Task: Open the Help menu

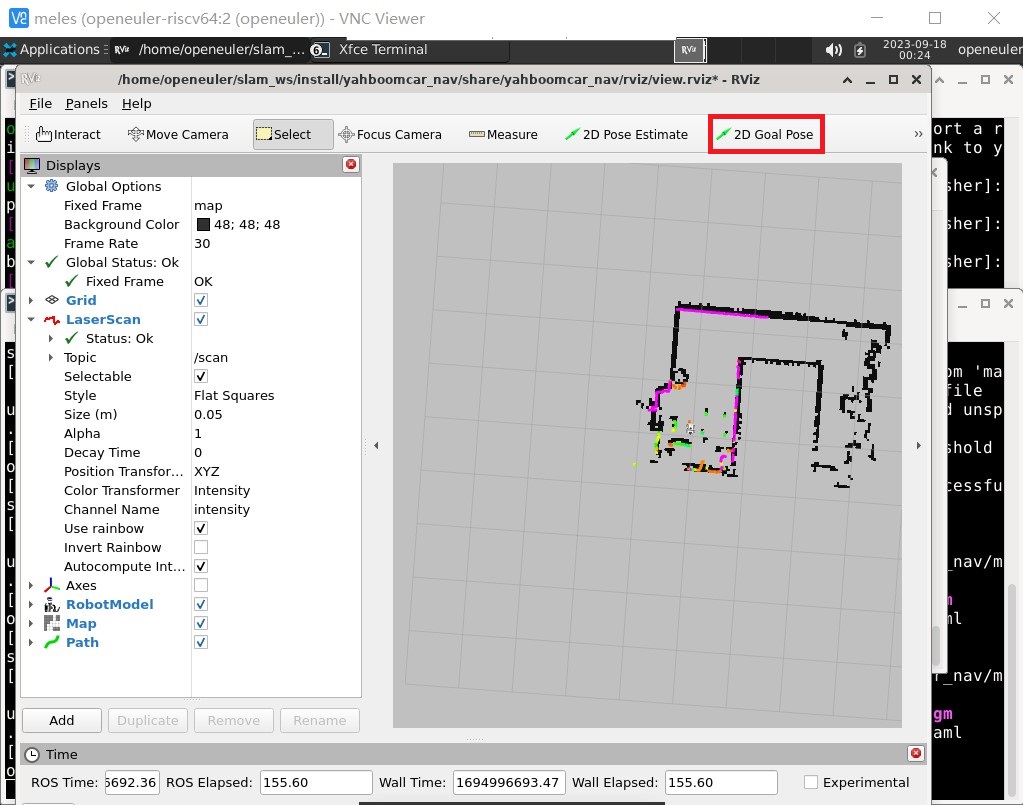Action: click(136, 103)
